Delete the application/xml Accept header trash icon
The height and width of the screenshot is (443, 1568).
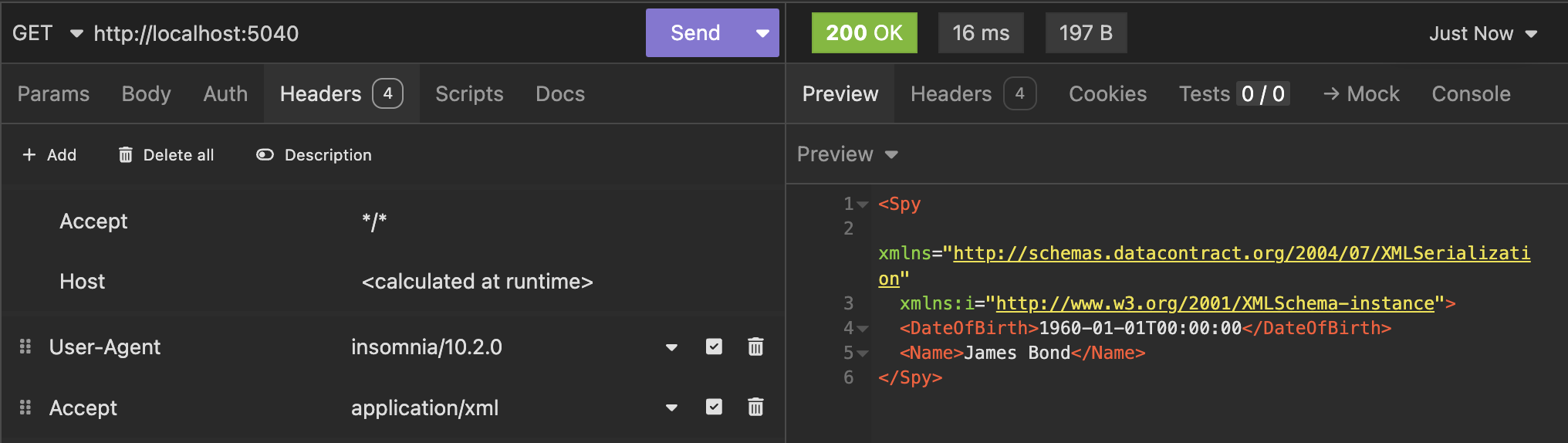[x=755, y=407]
